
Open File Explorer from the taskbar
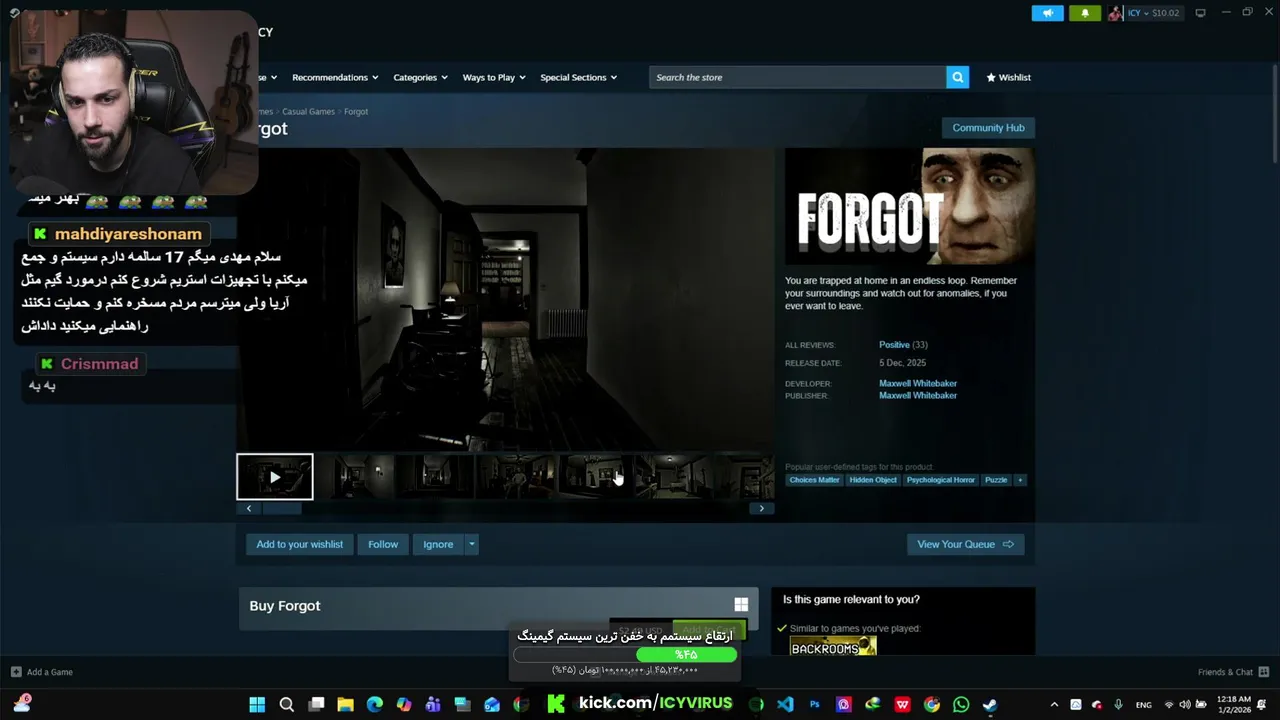(345, 704)
